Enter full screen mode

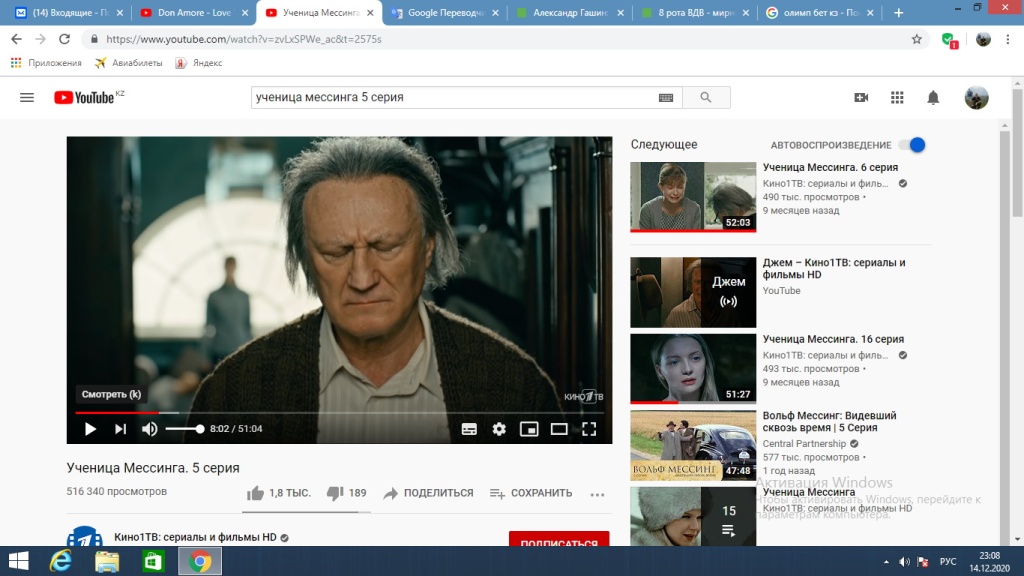pyautogui.click(x=589, y=429)
